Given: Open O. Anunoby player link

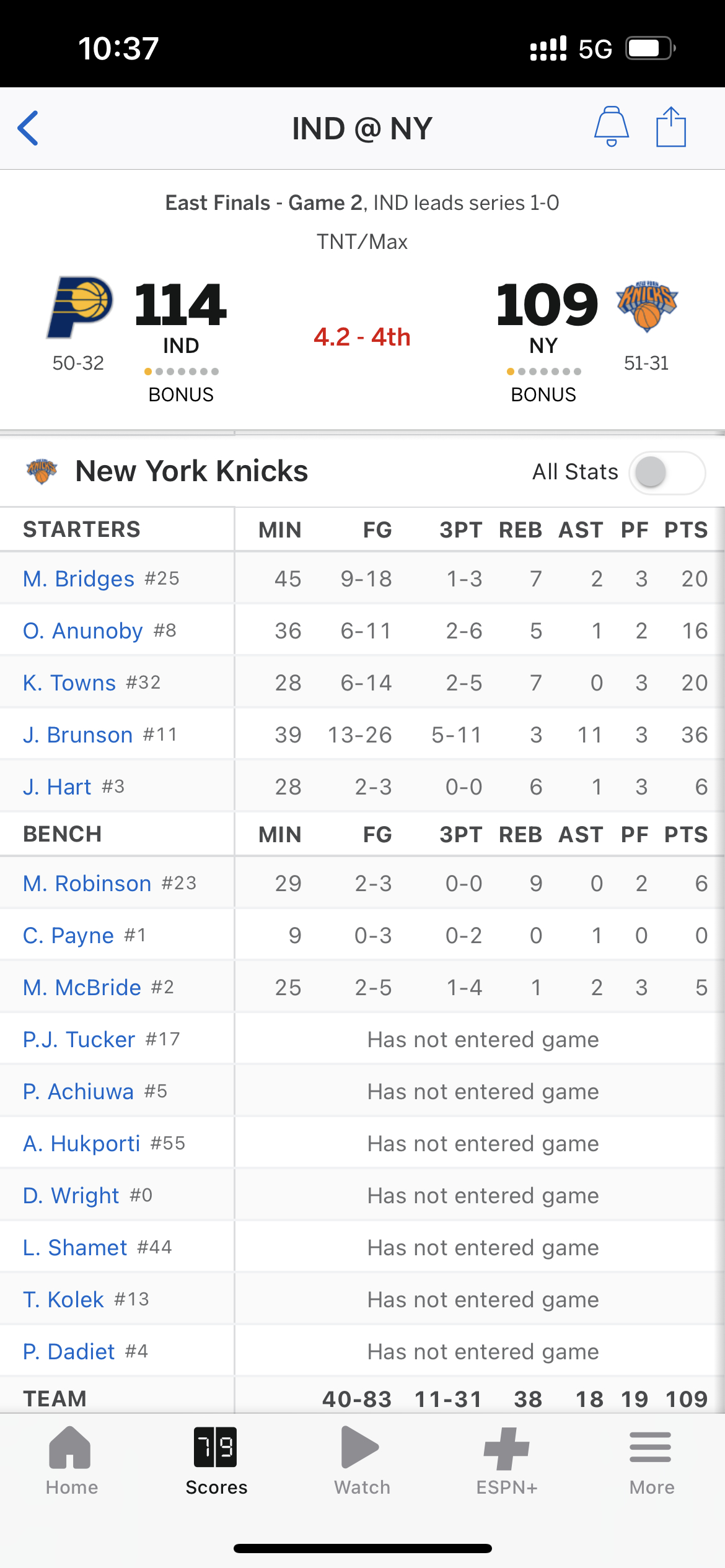Looking at the screenshot, I should coord(83,630).
